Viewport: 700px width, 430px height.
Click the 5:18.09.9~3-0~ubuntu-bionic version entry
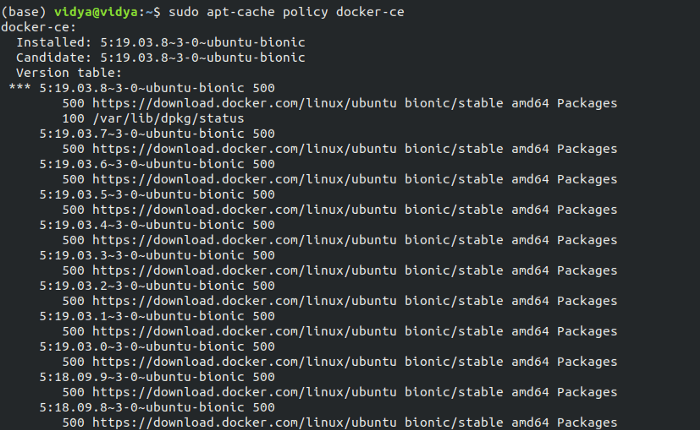click(x=142, y=376)
